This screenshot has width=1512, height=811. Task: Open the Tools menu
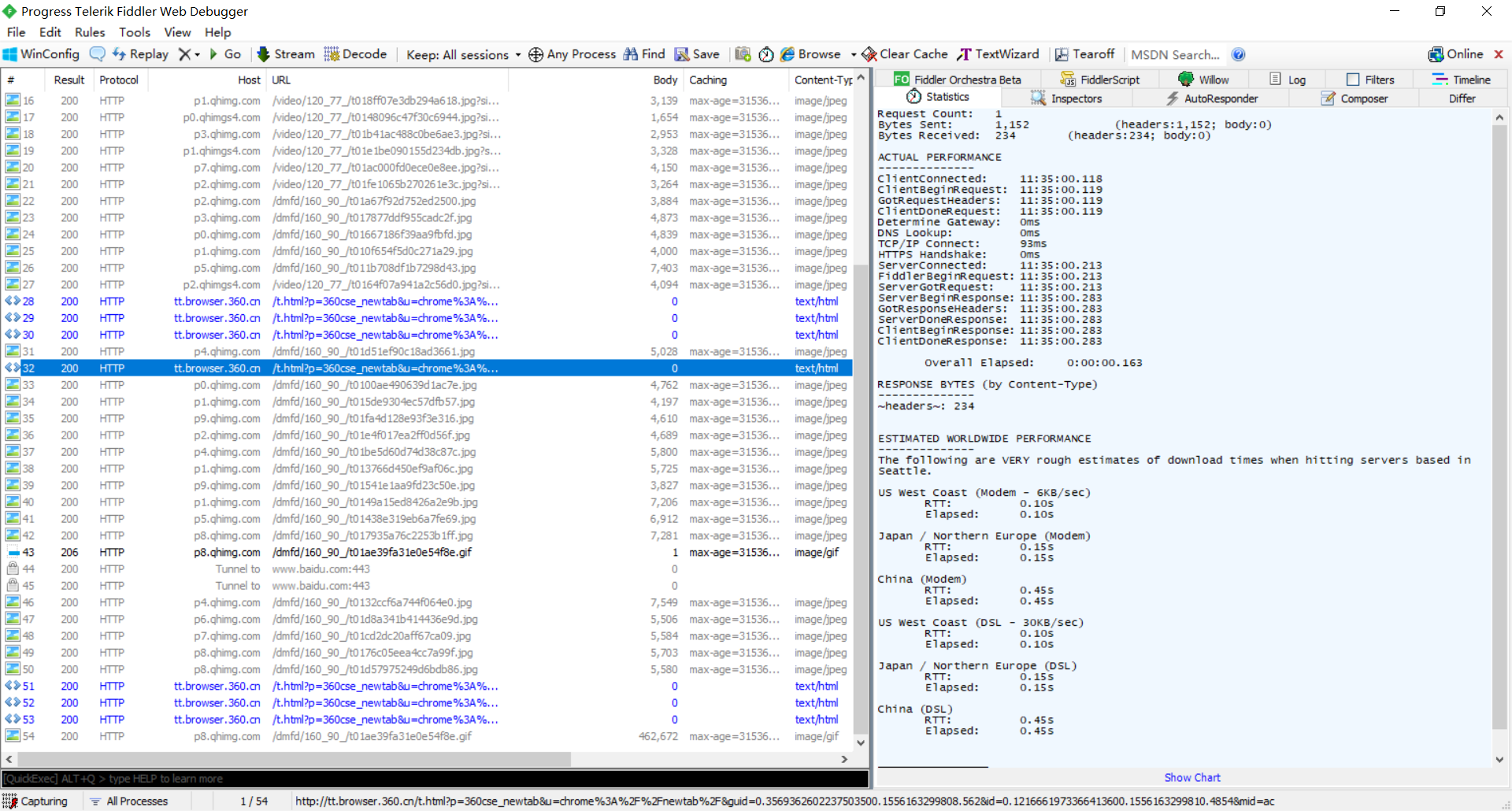pyautogui.click(x=135, y=32)
